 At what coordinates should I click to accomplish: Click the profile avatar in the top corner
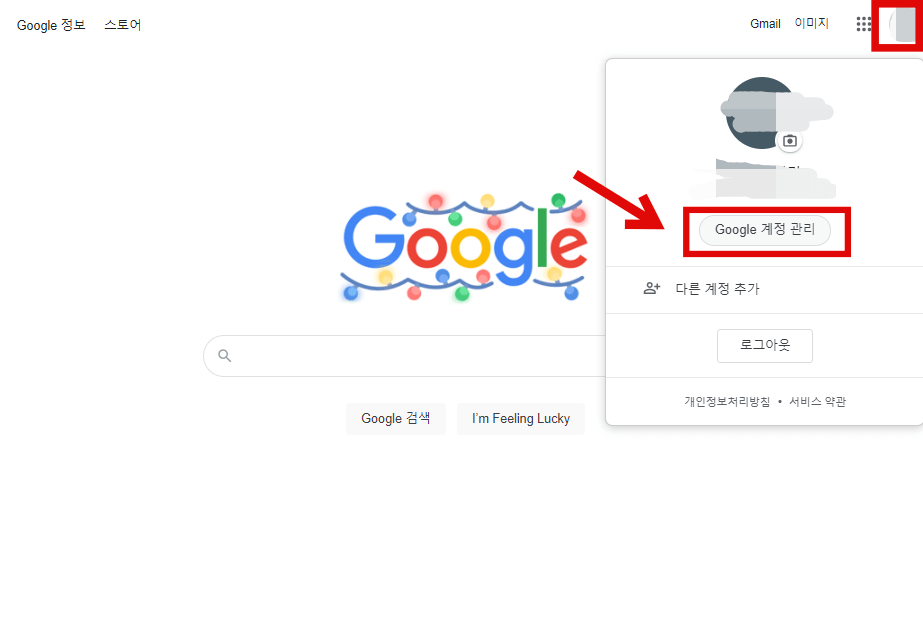click(x=903, y=25)
